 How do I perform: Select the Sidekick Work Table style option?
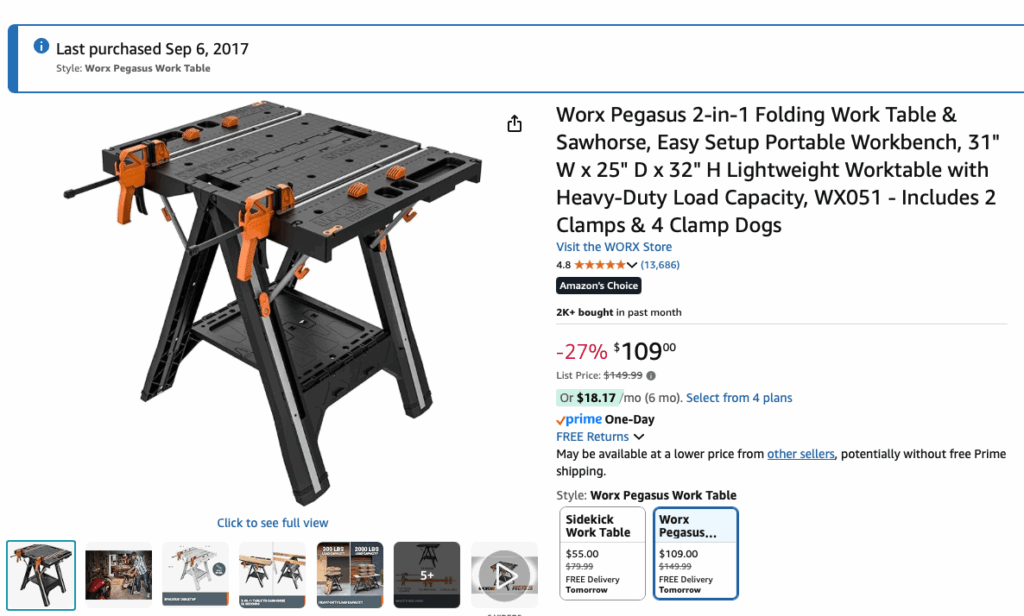pos(602,553)
